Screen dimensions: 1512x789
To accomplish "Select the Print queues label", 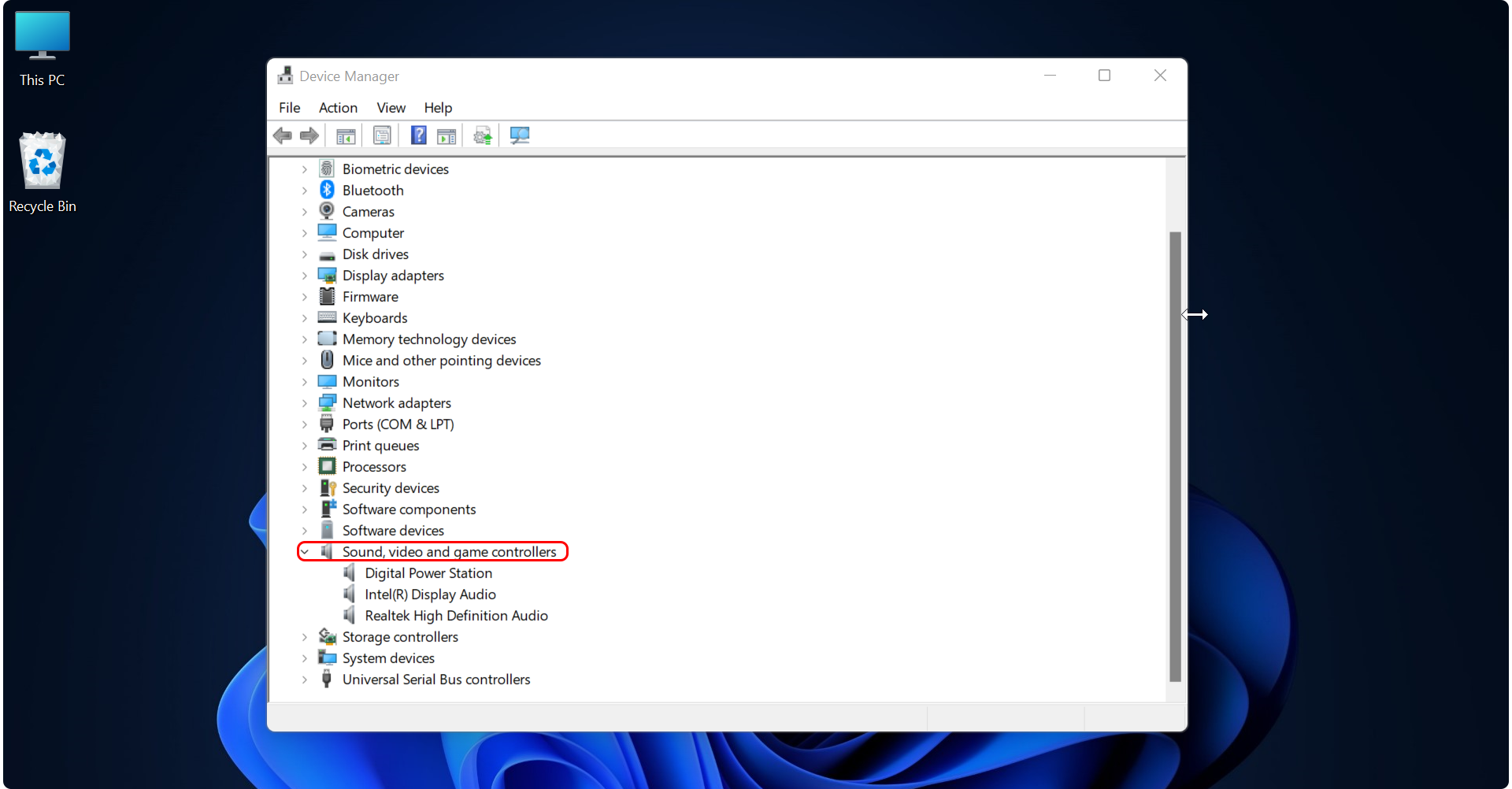I will point(380,446).
